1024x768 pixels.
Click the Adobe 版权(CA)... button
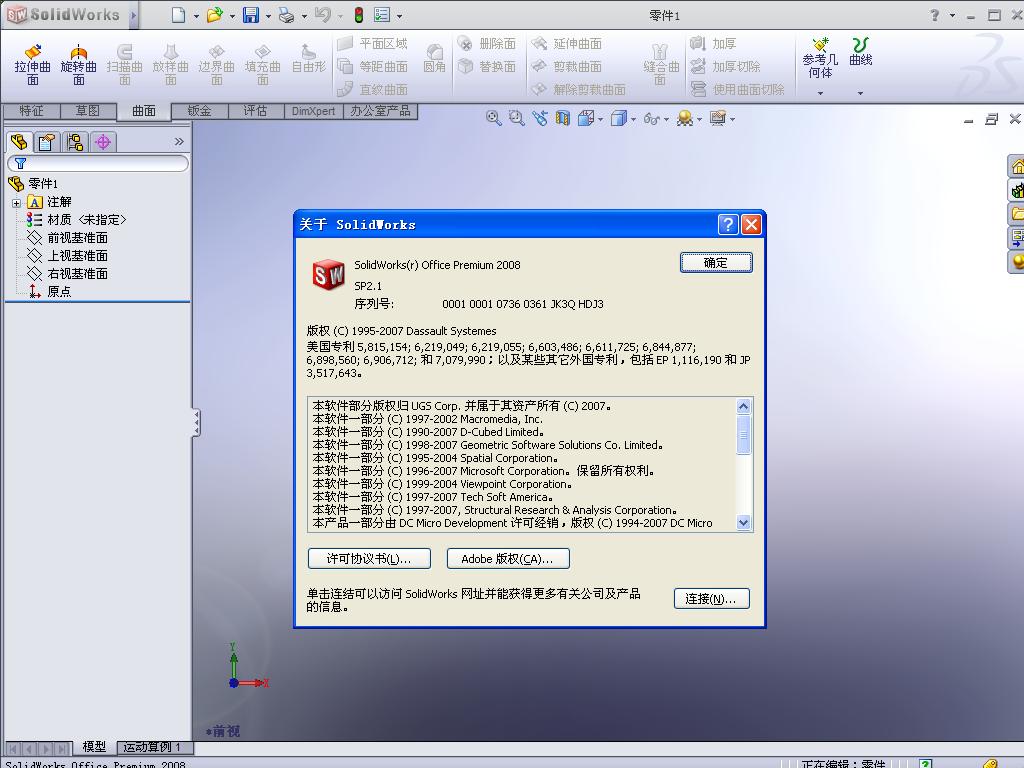pyautogui.click(x=508, y=558)
